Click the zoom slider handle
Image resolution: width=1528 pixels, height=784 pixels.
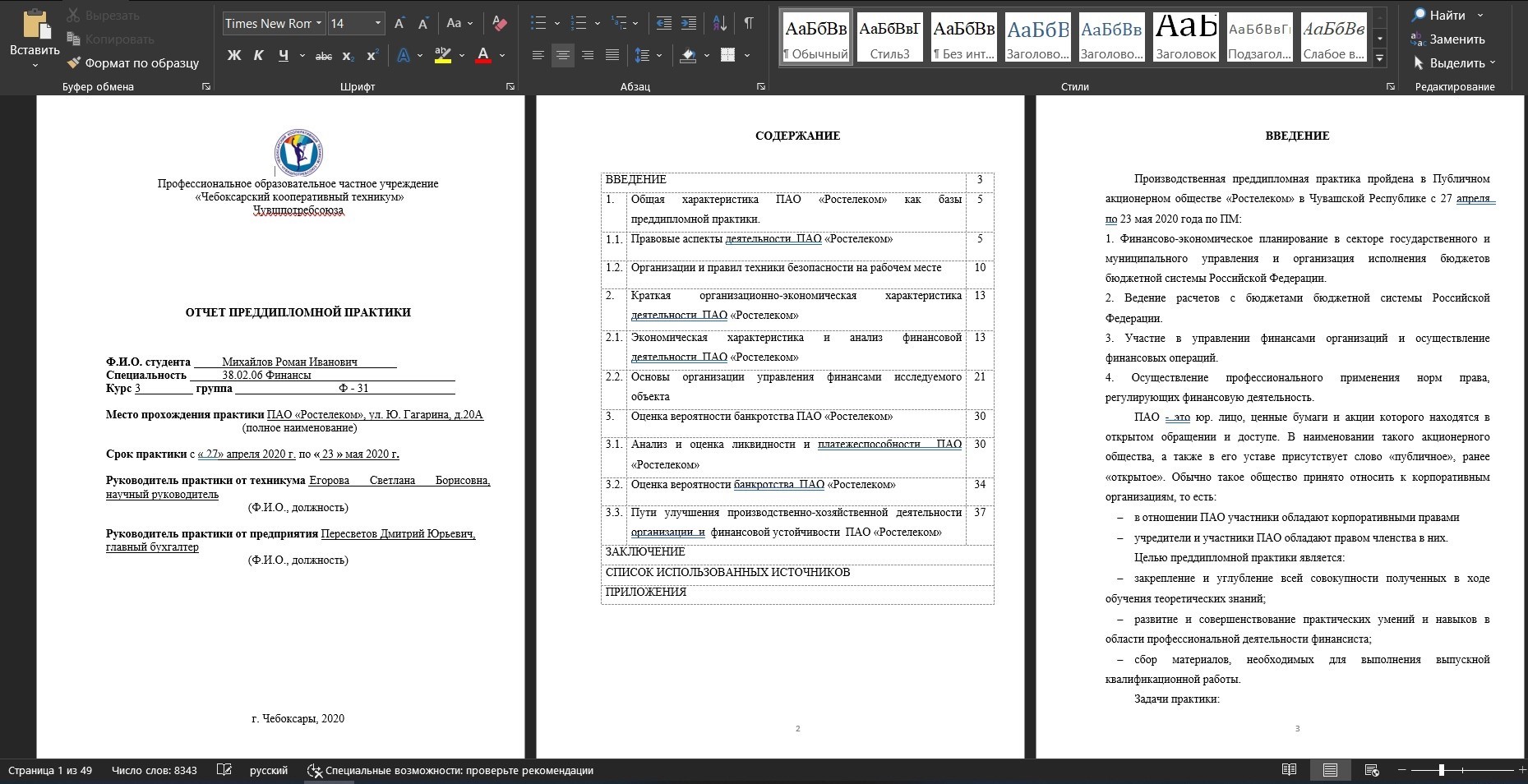tap(1441, 770)
